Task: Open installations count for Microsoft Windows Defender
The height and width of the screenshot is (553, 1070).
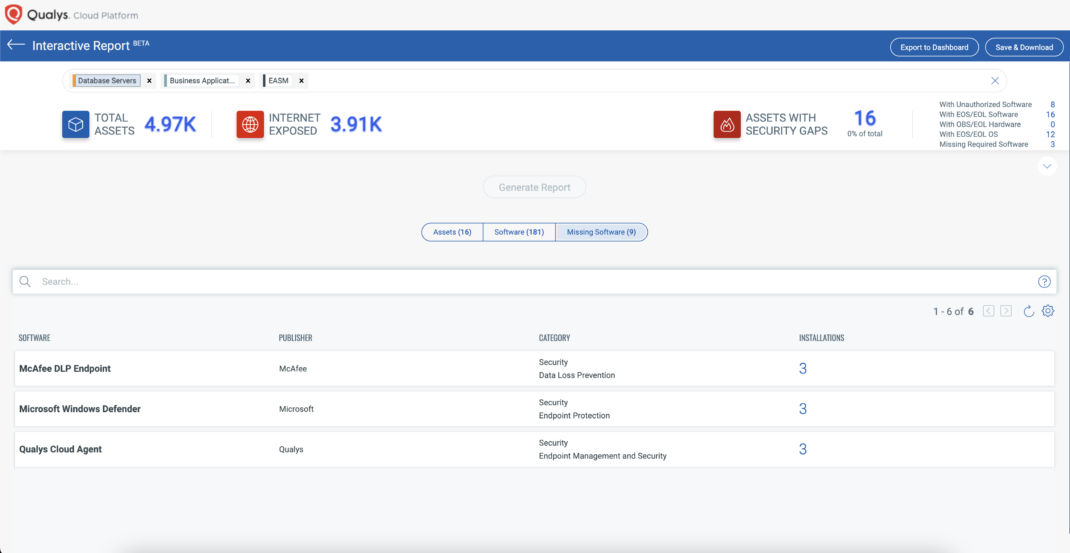Action: pyautogui.click(x=802, y=409)
